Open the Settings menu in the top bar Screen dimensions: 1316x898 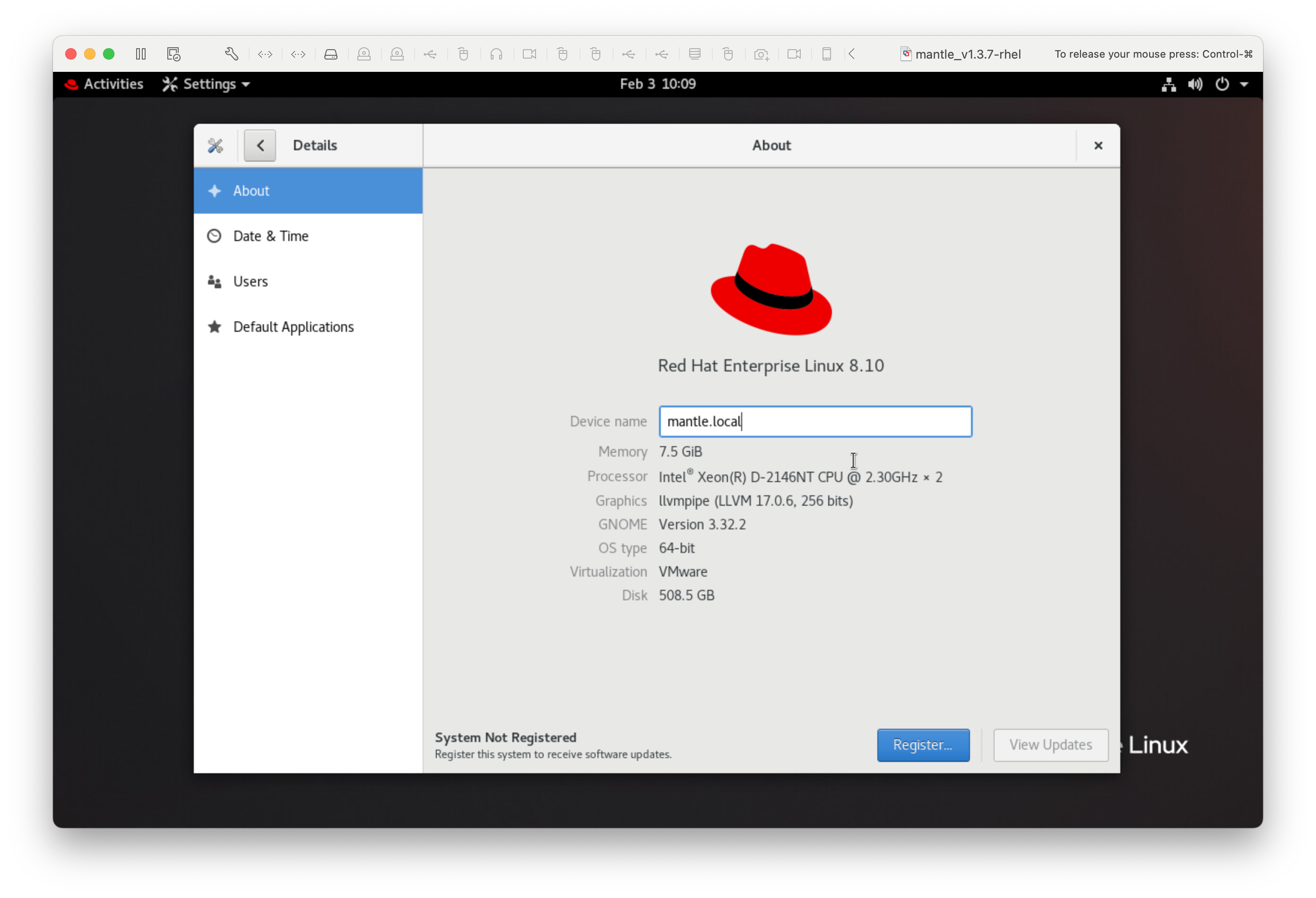coord(205,84)
